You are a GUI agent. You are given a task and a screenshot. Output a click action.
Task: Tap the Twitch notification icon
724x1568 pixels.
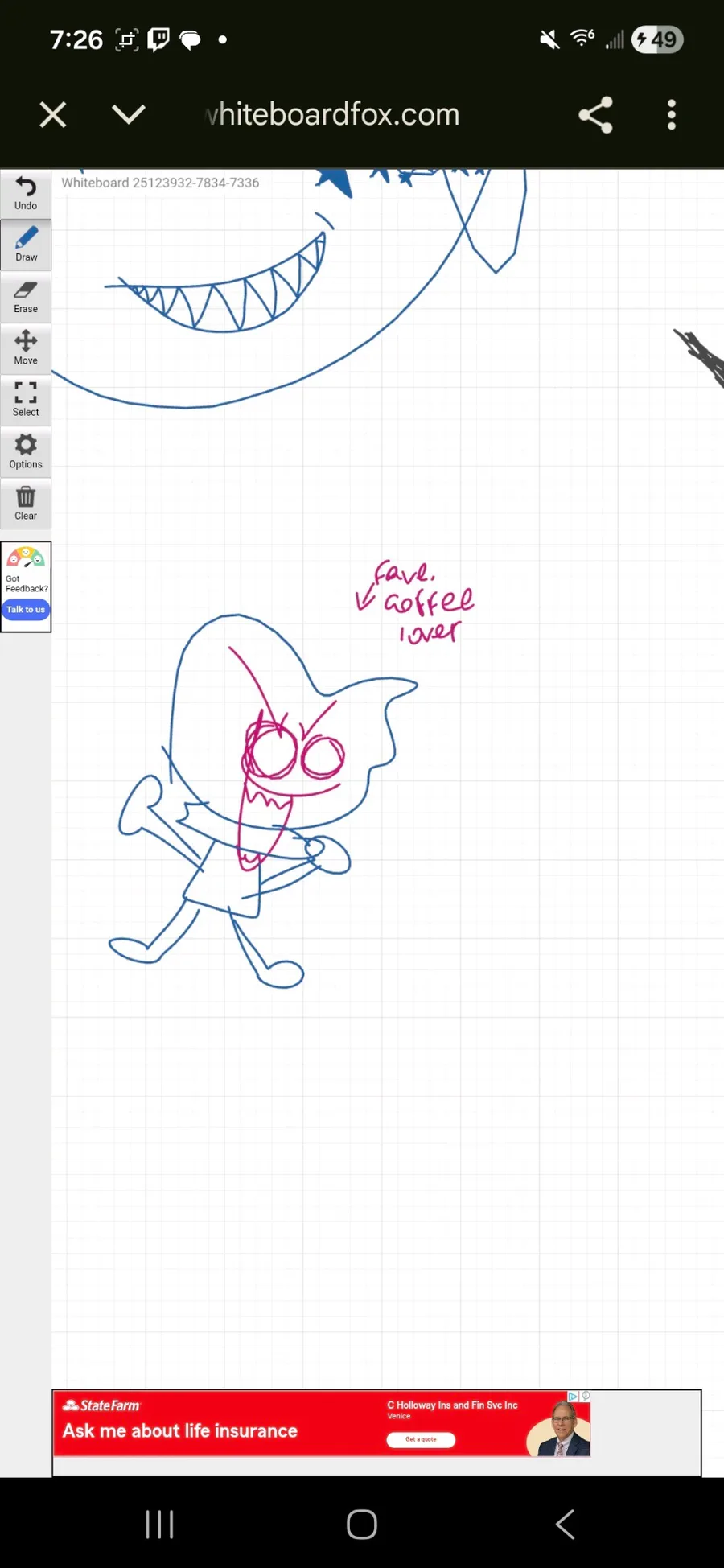pyautogui.click(x=159, y=39)
